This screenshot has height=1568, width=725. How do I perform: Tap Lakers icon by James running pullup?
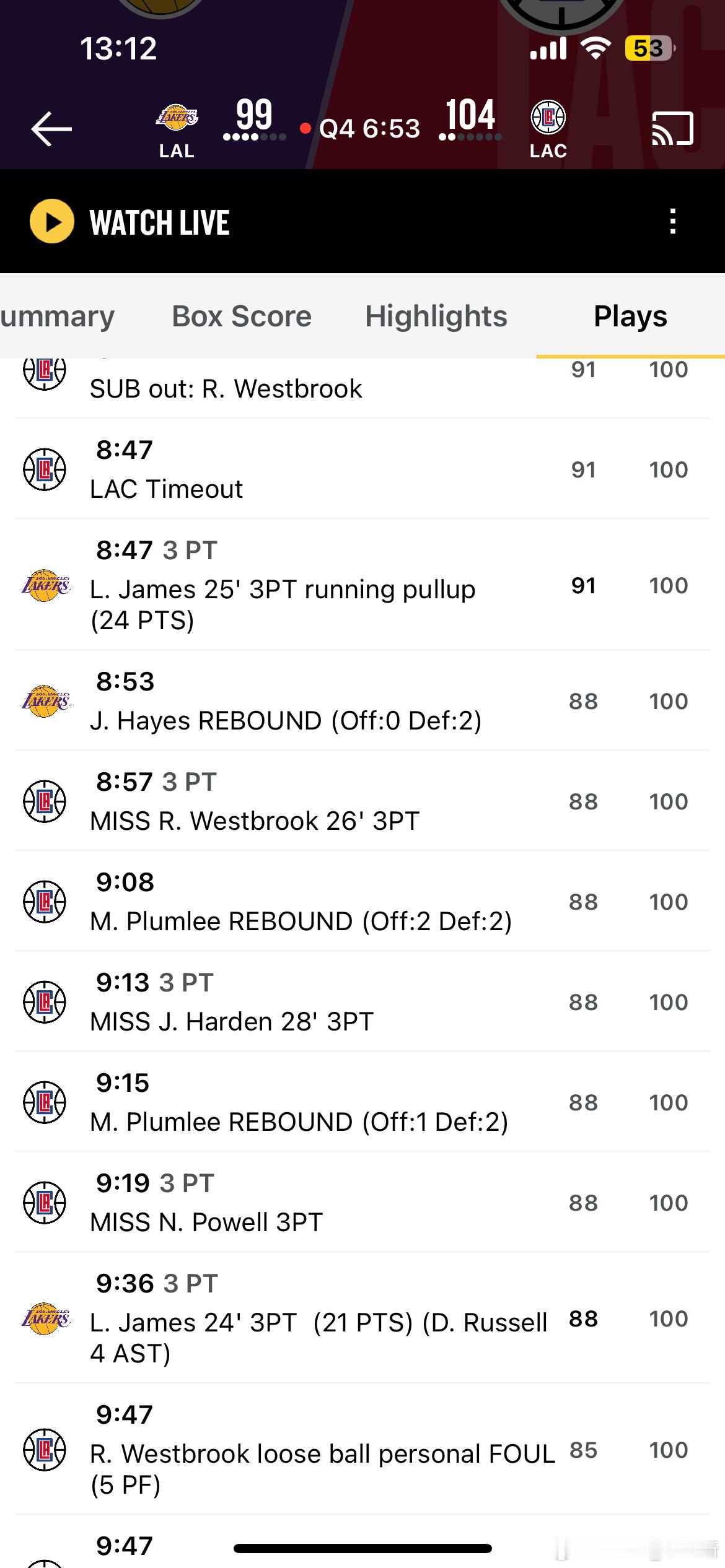tap(45, 586)
